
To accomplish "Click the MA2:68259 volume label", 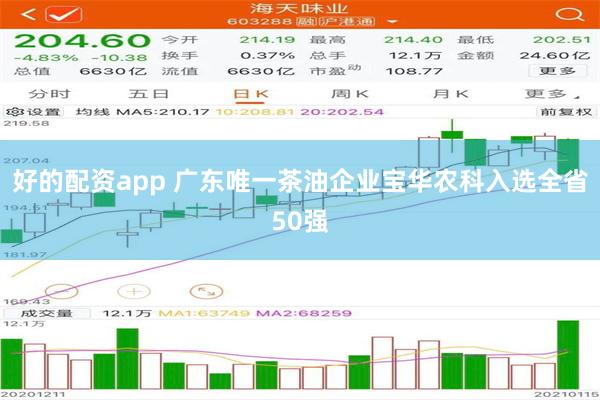I will coord(304,313).
